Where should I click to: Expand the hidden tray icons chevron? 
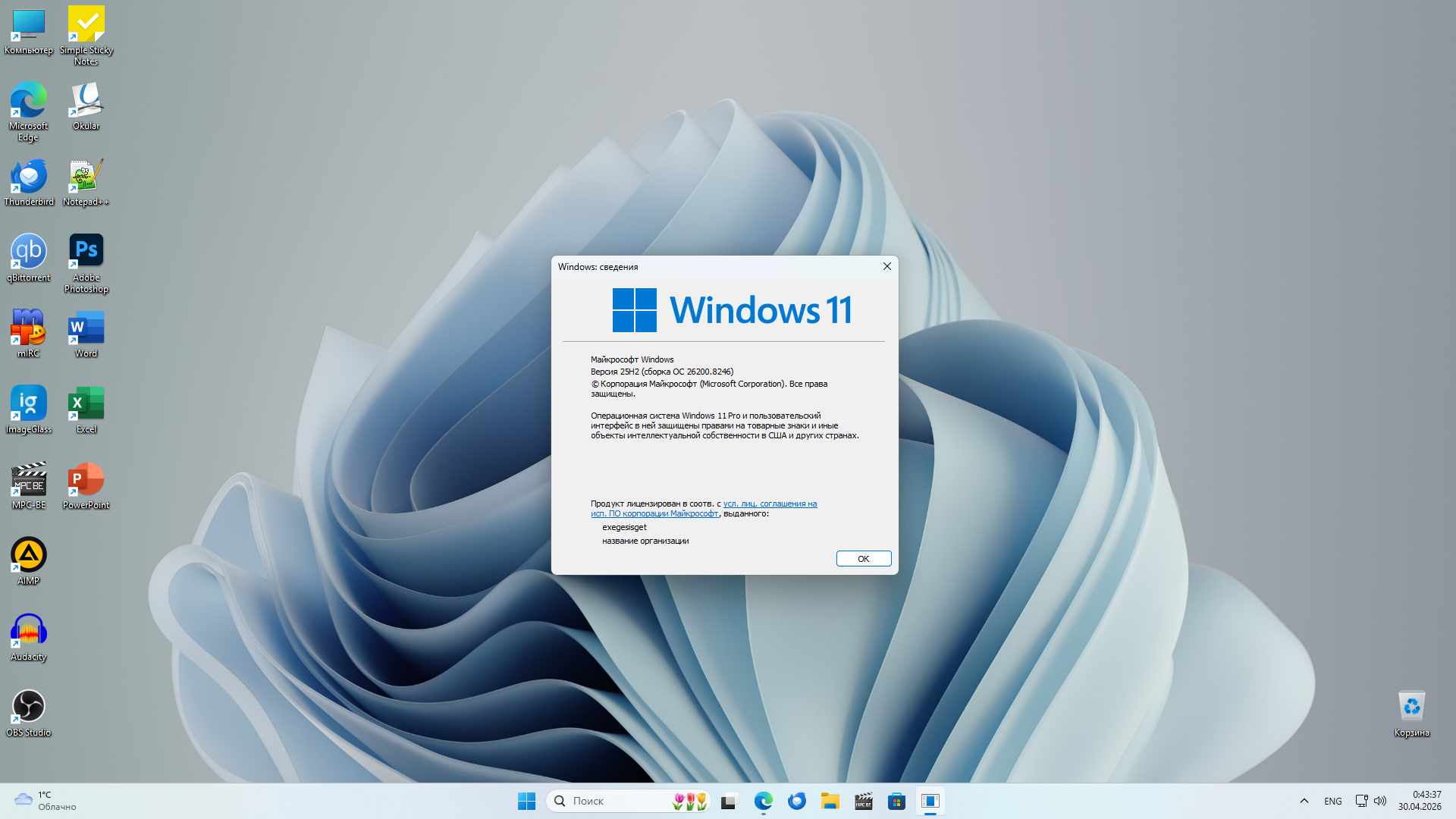click(1304, 801)
